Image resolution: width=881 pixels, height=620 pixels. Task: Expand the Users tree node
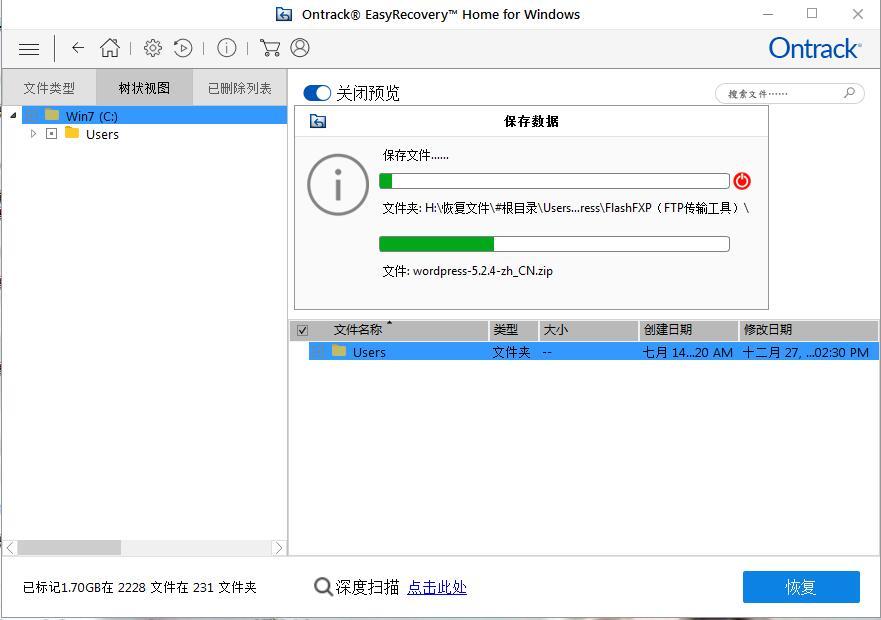[x=33, y=134]
